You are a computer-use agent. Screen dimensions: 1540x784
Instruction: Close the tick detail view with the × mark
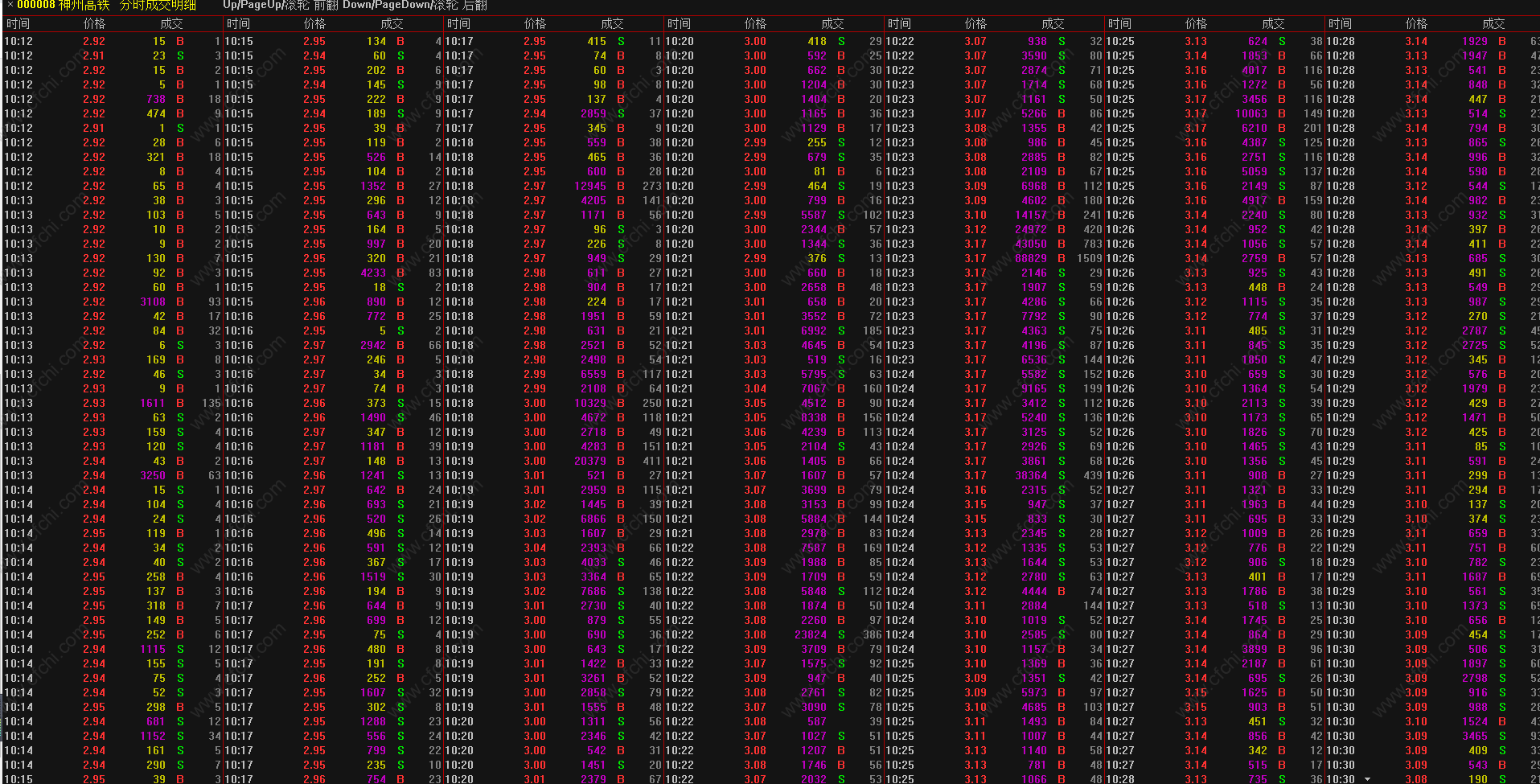pos(10,5)
